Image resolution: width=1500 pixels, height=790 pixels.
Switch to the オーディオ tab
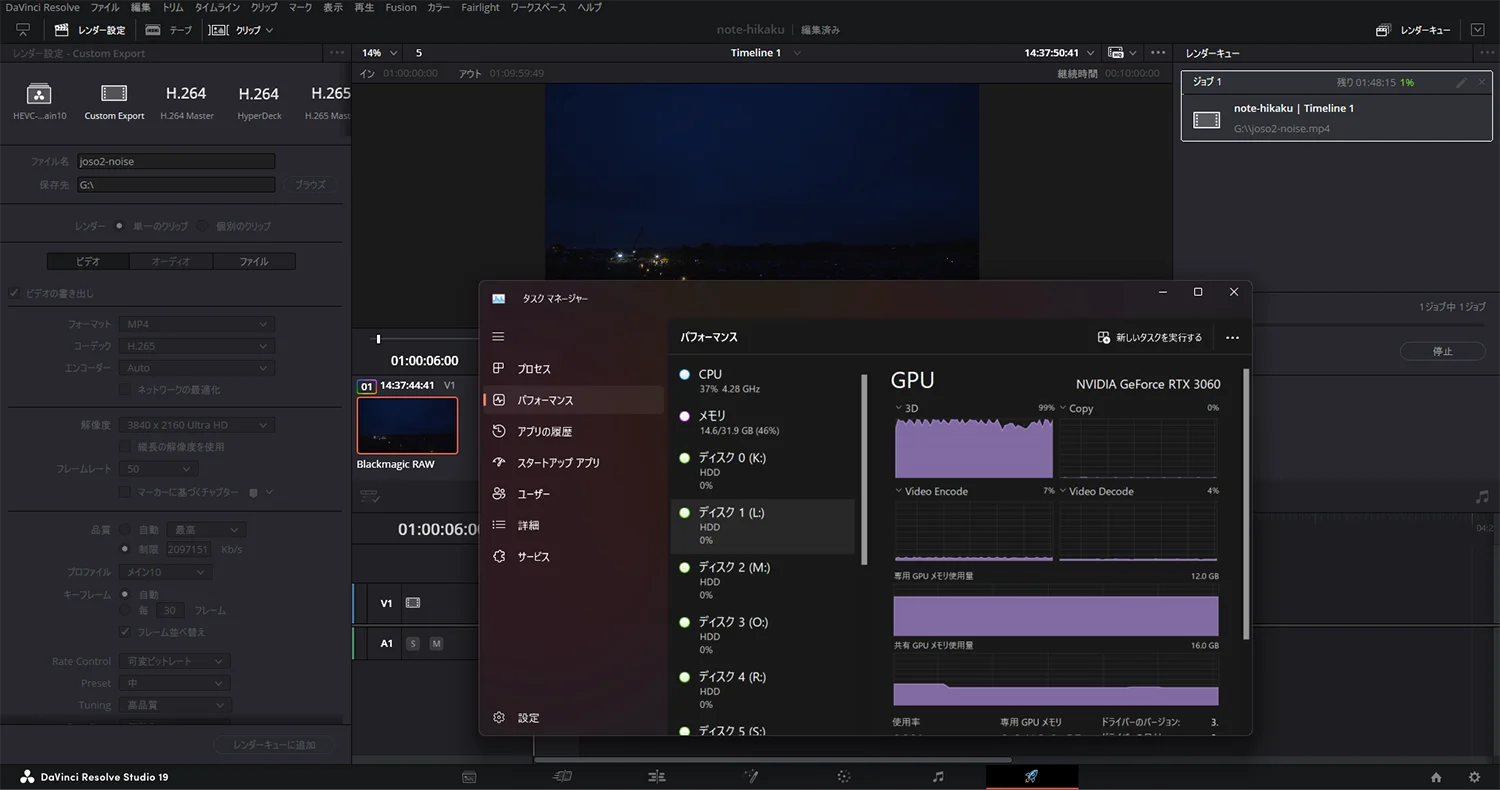coord(171,261)
